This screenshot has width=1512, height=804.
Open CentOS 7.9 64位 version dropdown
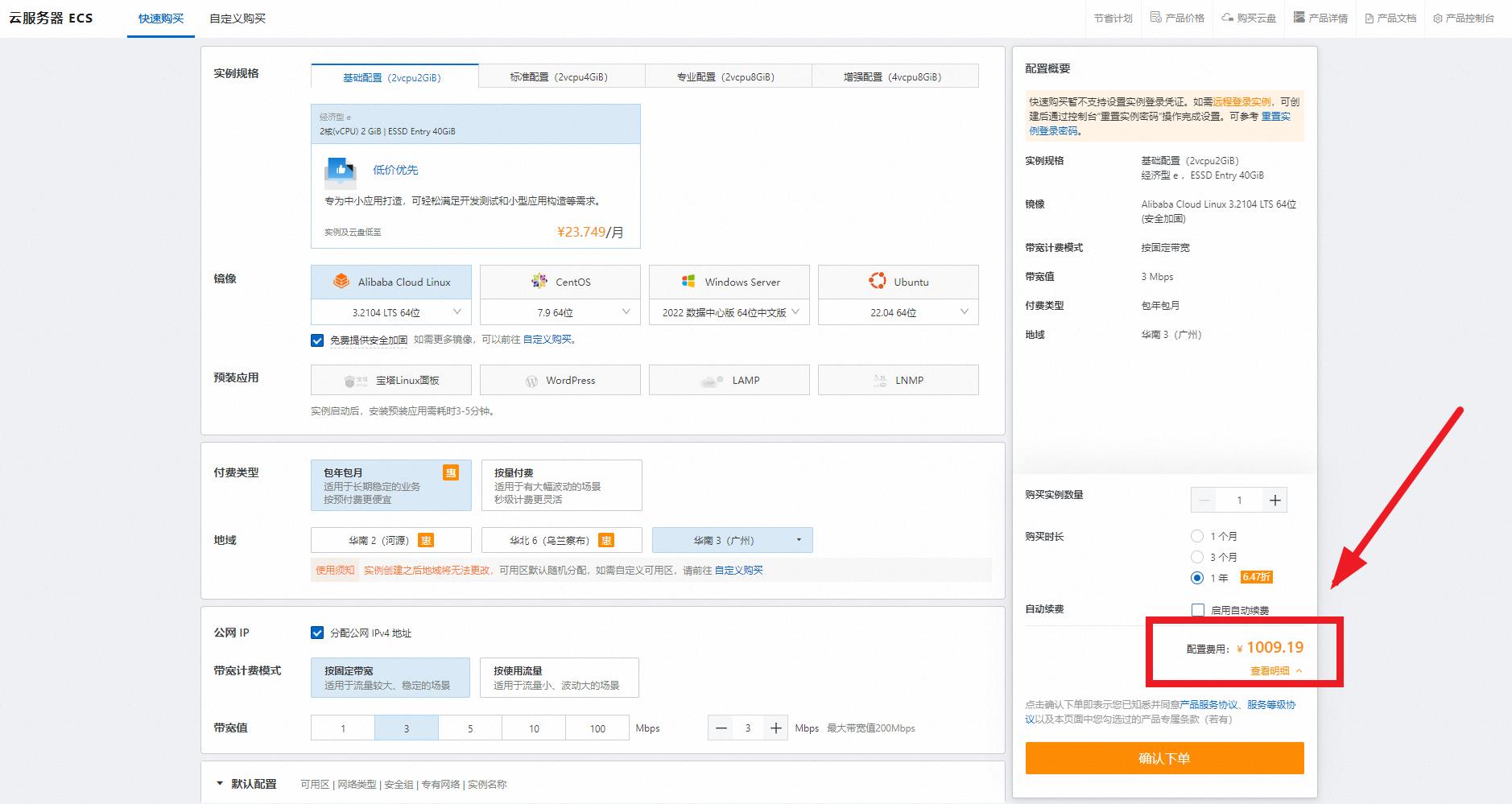coord(560,312)
